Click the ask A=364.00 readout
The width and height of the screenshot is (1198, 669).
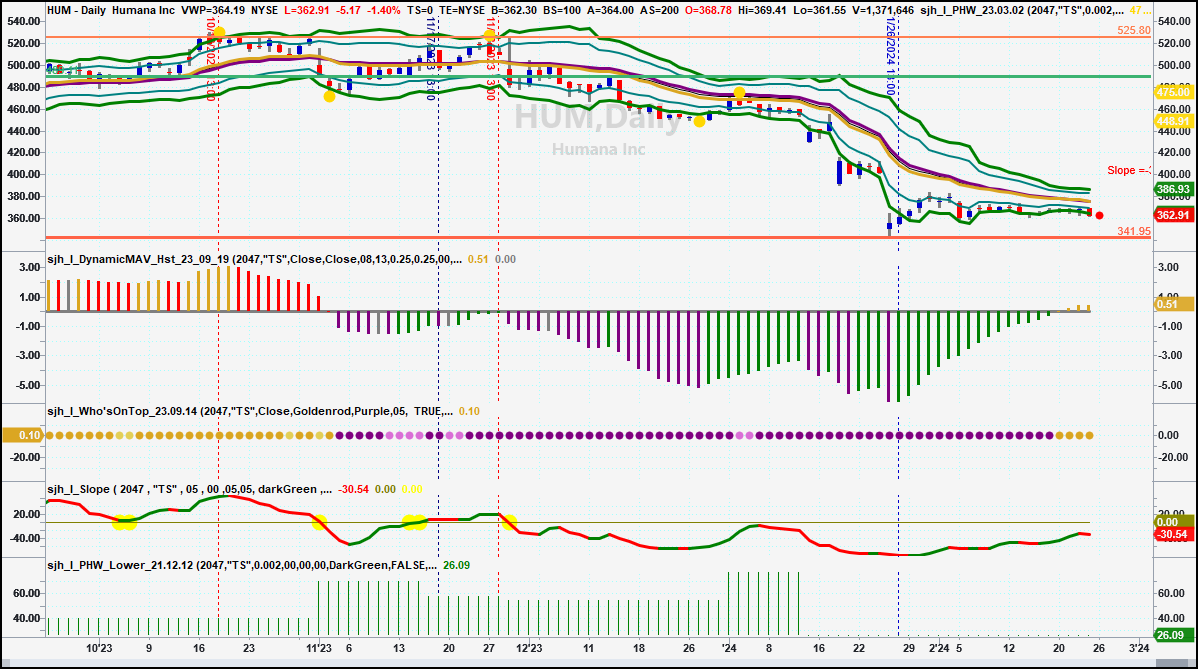point(608,11)
